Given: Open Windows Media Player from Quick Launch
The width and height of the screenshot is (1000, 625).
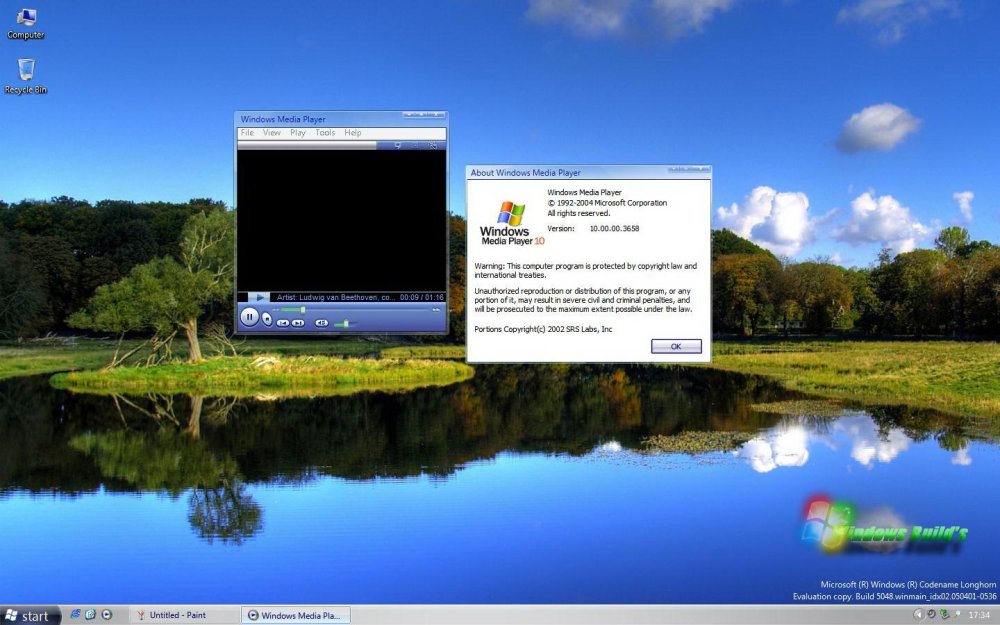Looking at the screenshot, I should coord(107,614).
